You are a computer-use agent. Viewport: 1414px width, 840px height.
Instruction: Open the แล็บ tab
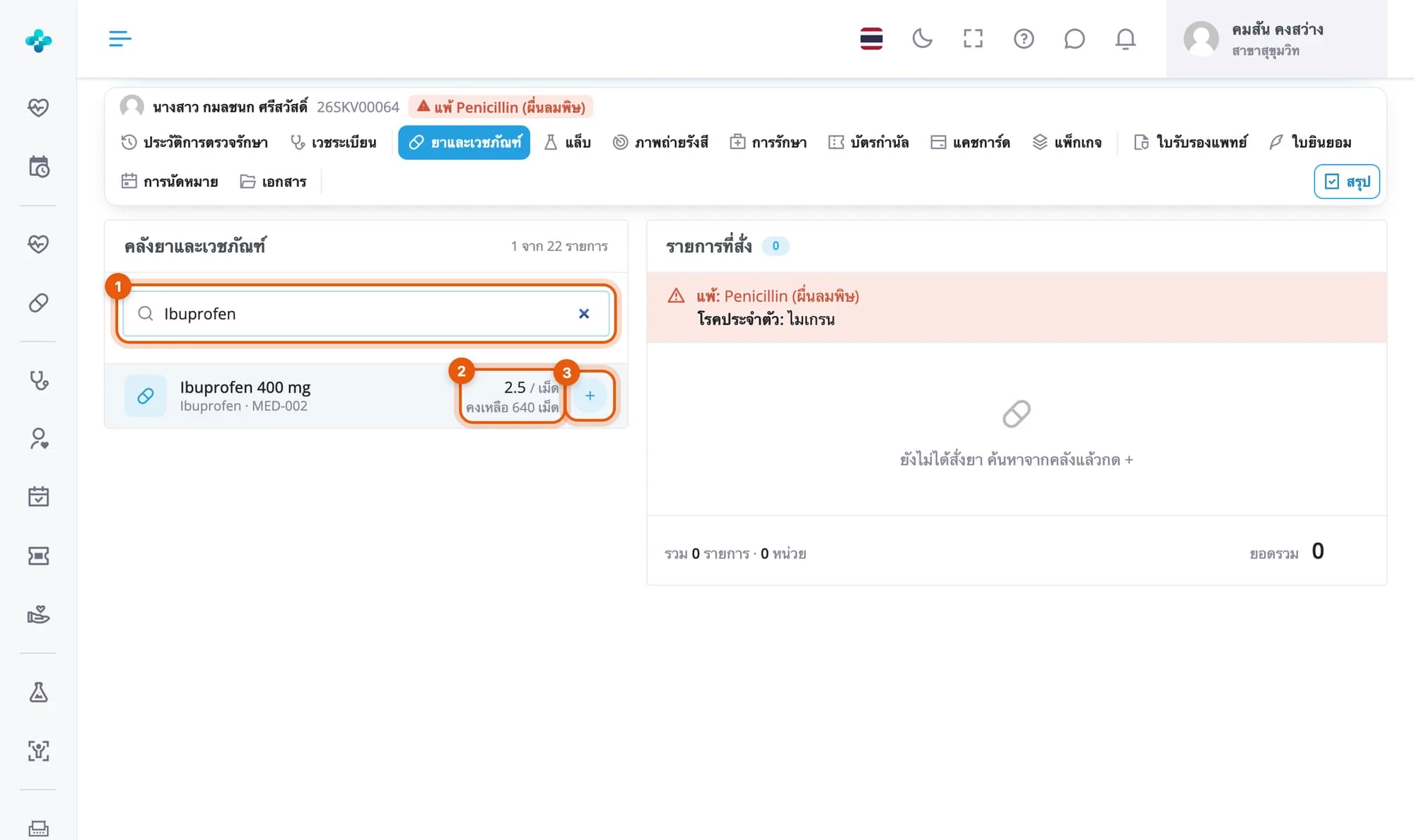567,142
